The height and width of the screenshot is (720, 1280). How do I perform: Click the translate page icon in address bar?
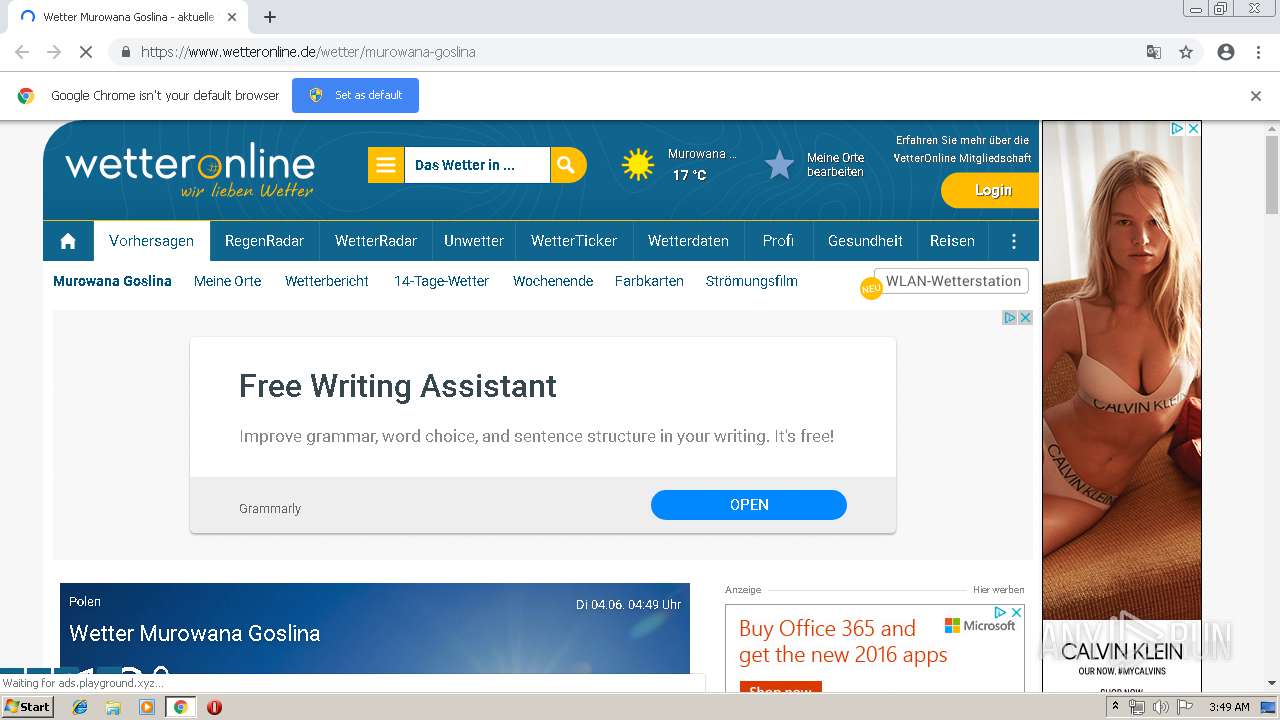click(x=1153, y=52)
